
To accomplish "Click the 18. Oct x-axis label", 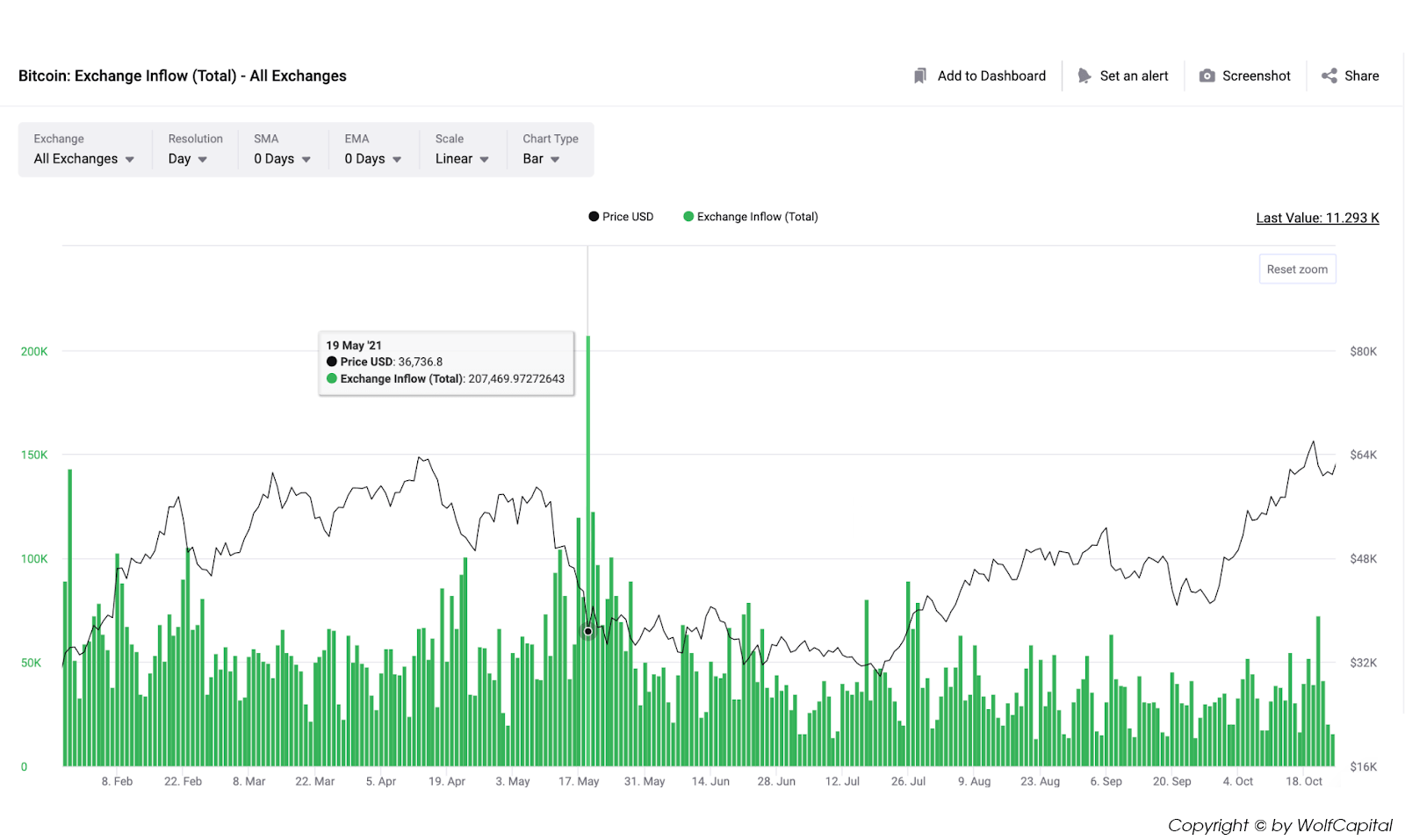I will [x=1304, y=781].
